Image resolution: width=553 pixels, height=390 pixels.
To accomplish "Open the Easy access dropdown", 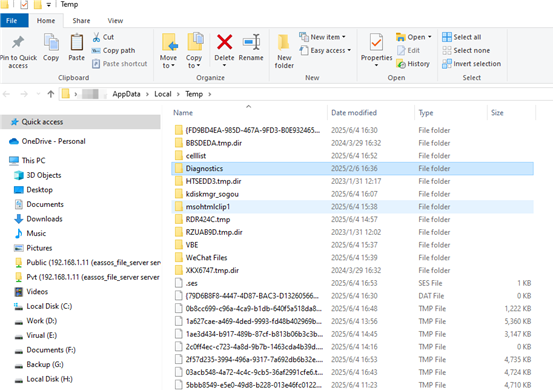I will tap(325, 50).
